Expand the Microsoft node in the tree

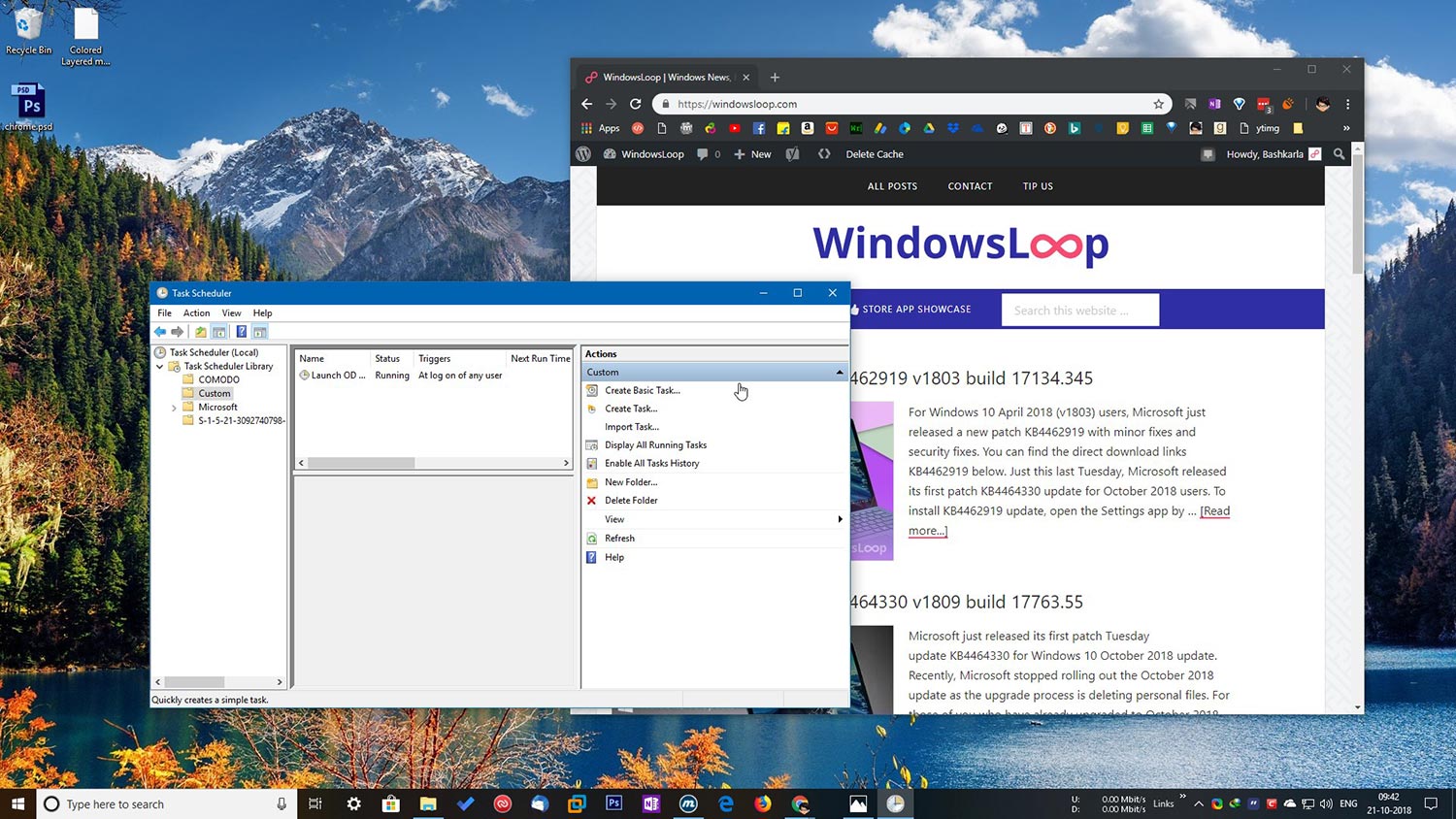175,407
